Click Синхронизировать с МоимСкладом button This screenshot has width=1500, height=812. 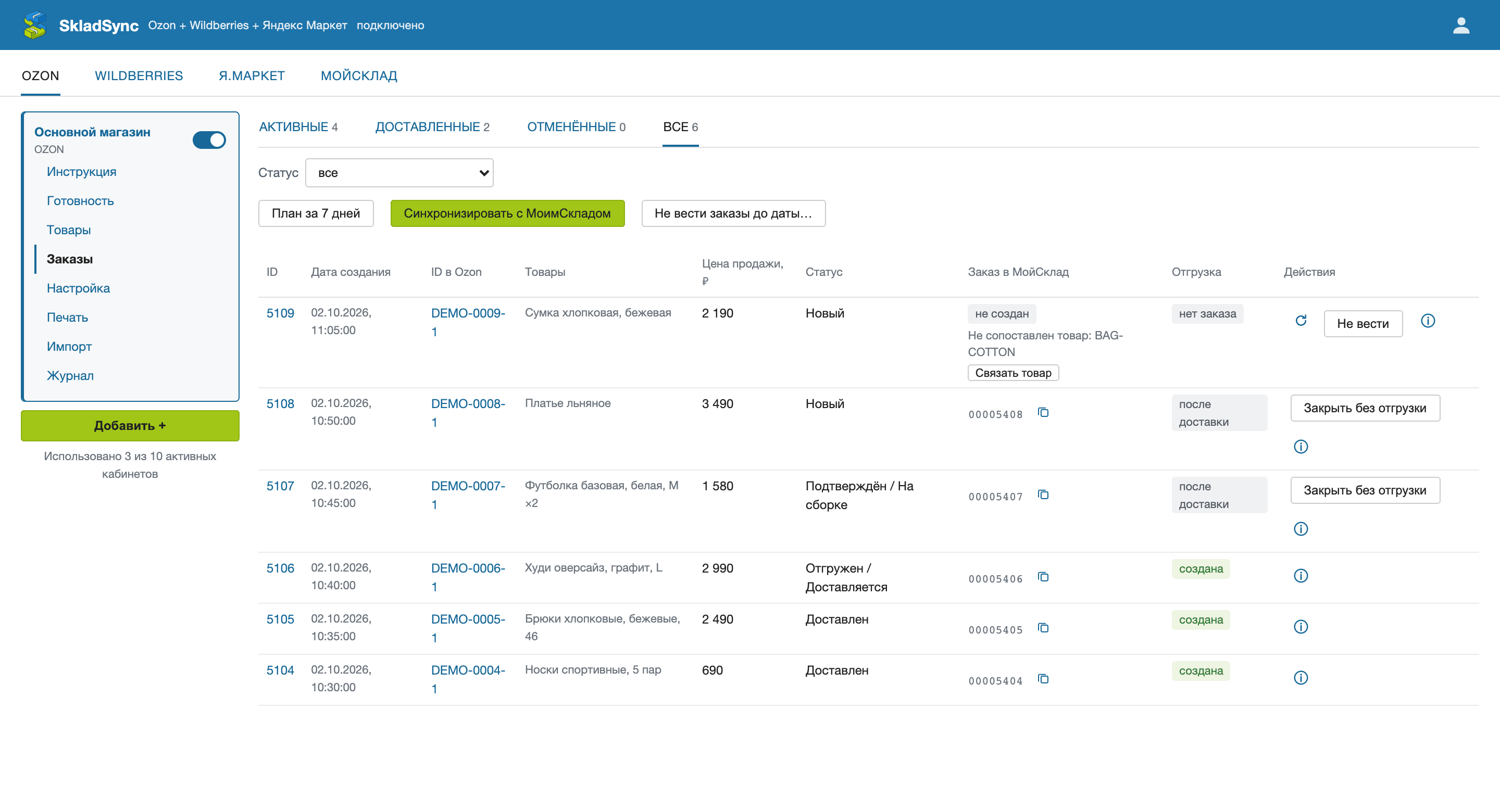[507, 213]
